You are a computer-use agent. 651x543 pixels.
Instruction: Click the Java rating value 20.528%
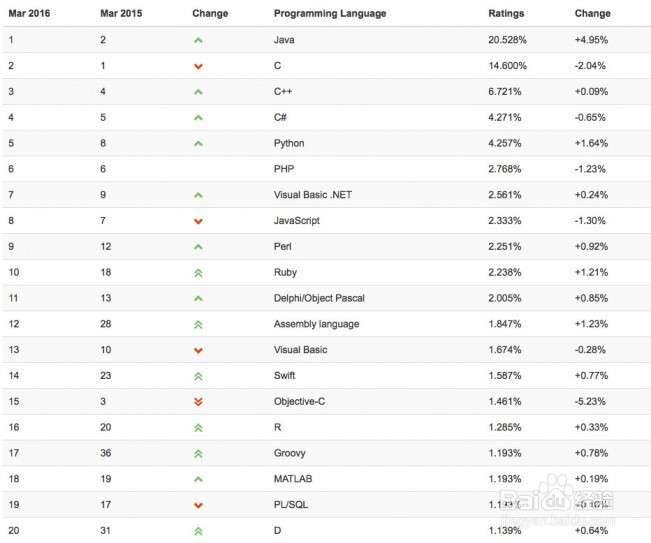507,40
